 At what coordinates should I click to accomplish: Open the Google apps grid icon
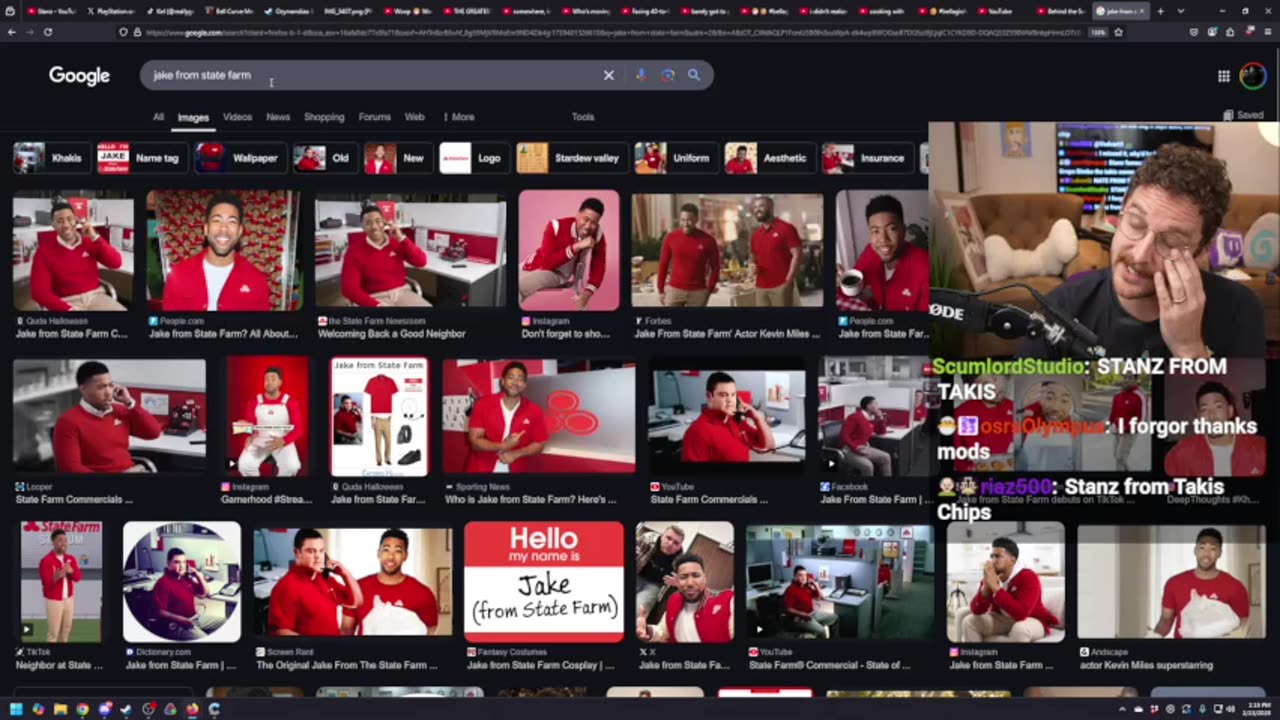click(x=1224, y=76)
